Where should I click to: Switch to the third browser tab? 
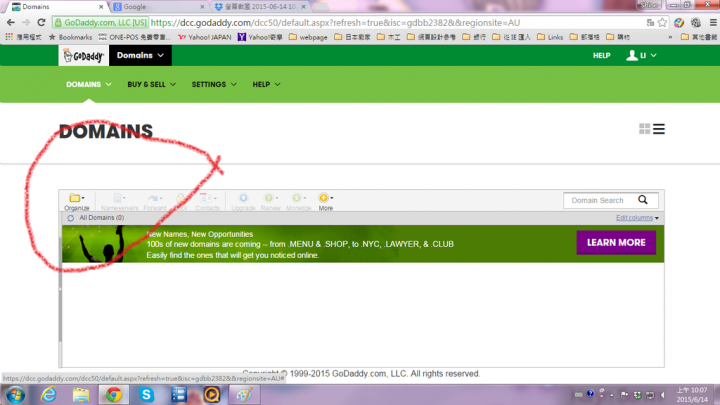pyautogui.click(x=260, y=6)
